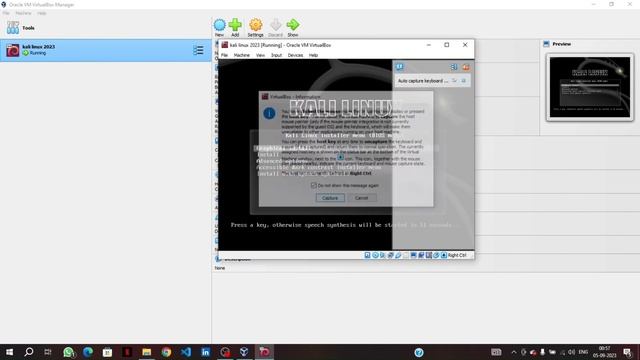Open View menu in the VM window

pos(260,55)
